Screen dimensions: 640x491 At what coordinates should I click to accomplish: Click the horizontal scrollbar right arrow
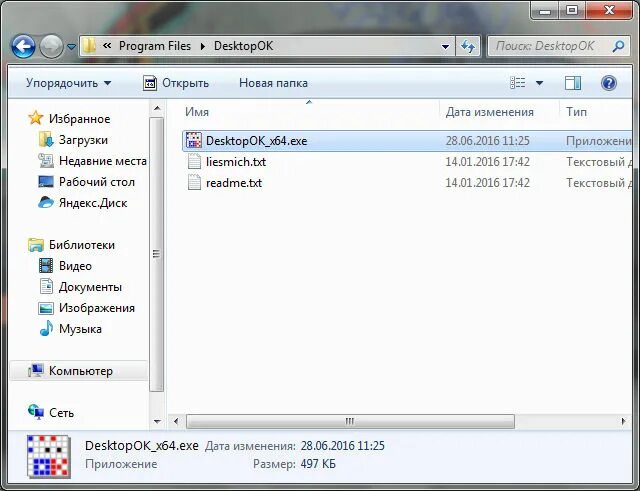(x=623, y=421)
